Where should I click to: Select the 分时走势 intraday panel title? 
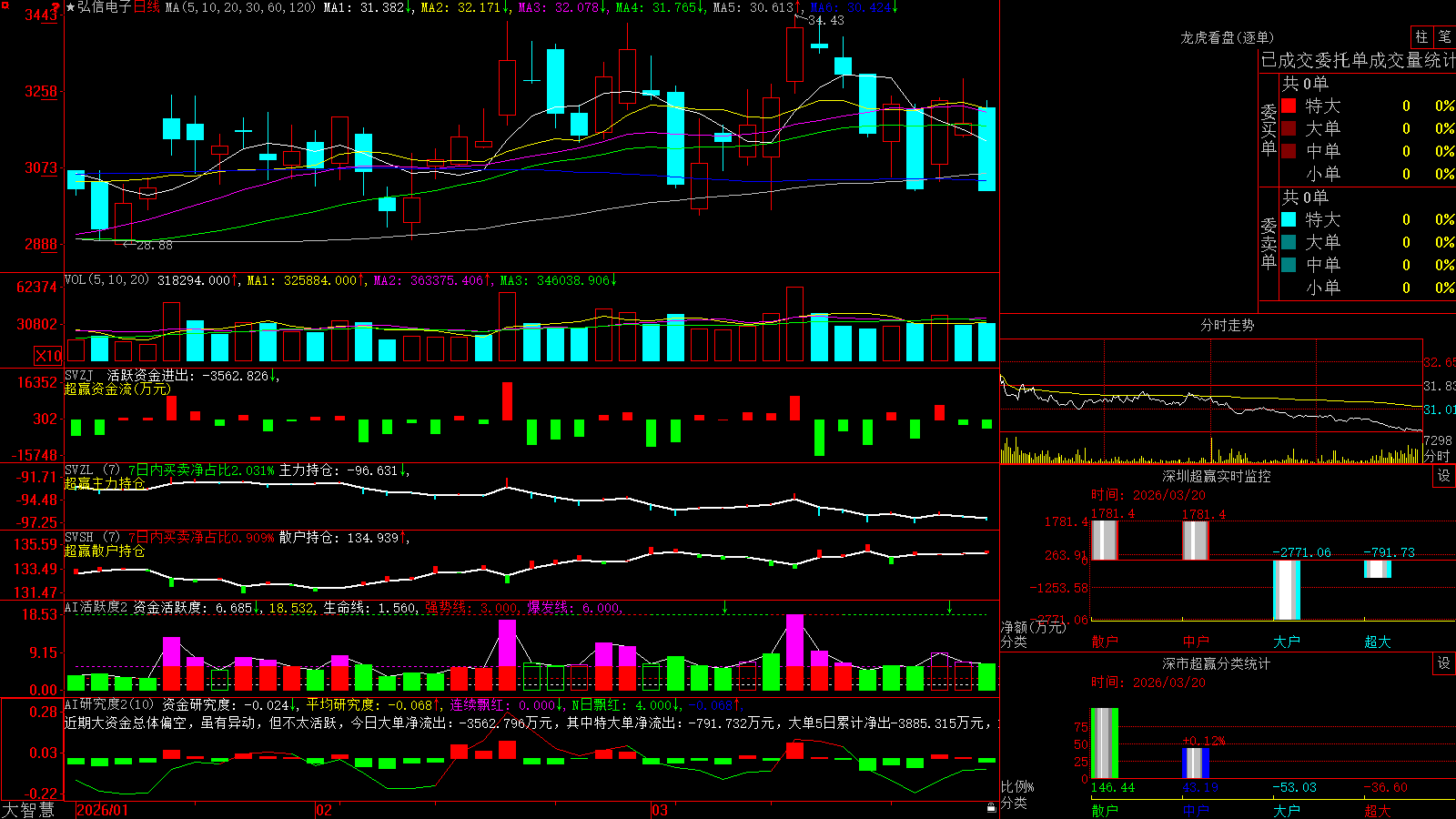coord(1227,325)
